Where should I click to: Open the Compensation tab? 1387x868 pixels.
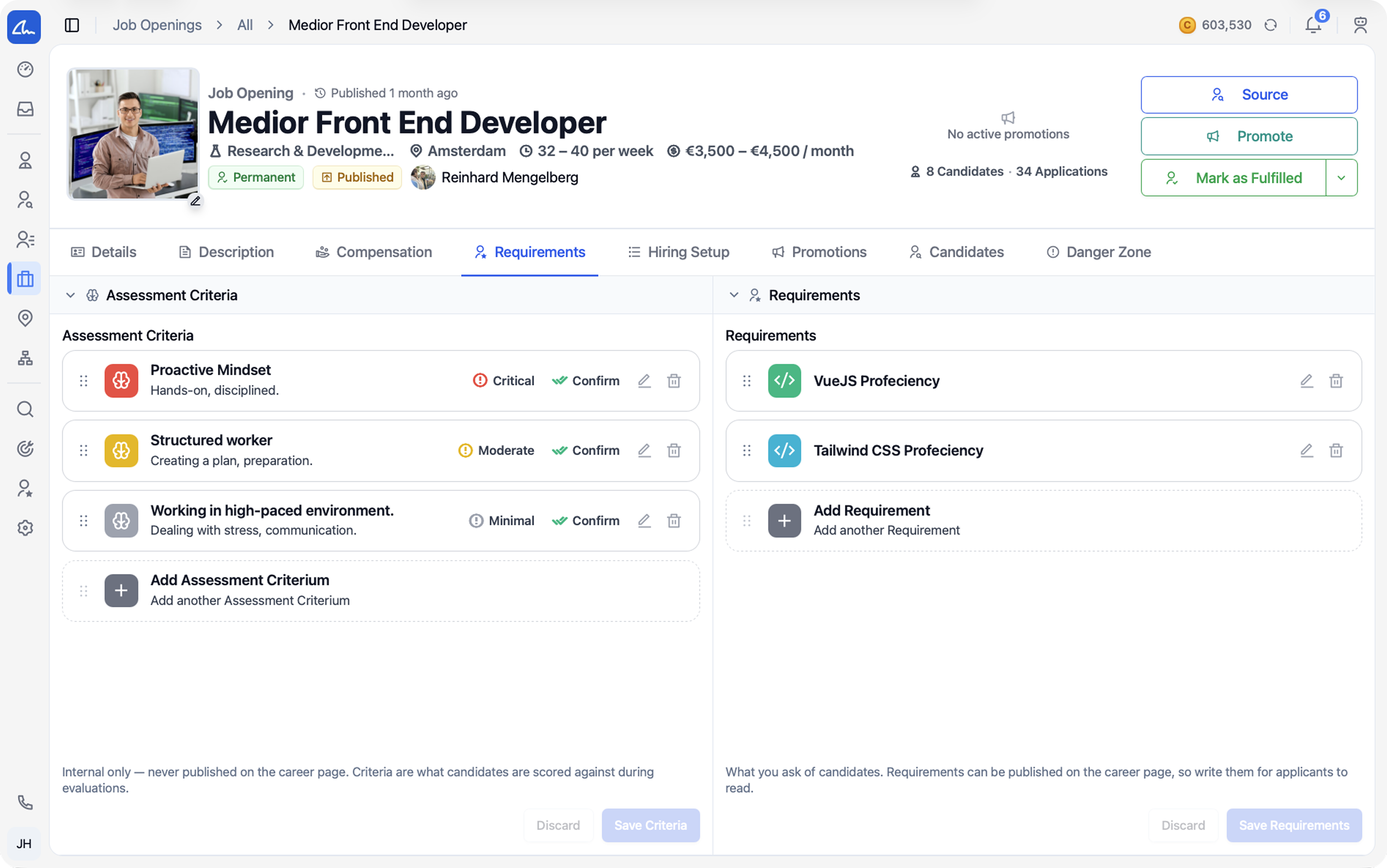tap(374, 253)
